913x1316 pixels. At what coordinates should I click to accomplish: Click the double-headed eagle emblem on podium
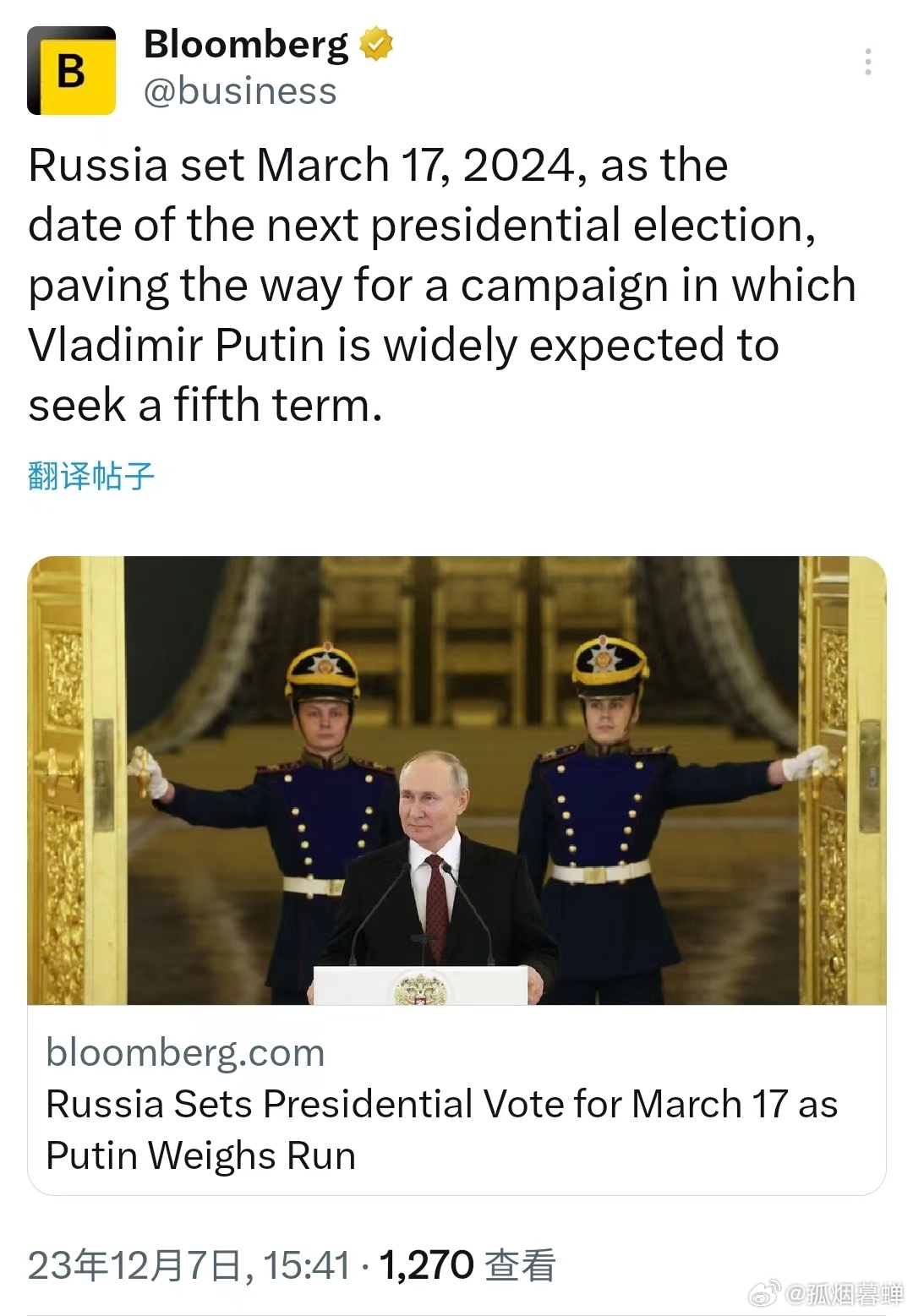coord(420,988)
